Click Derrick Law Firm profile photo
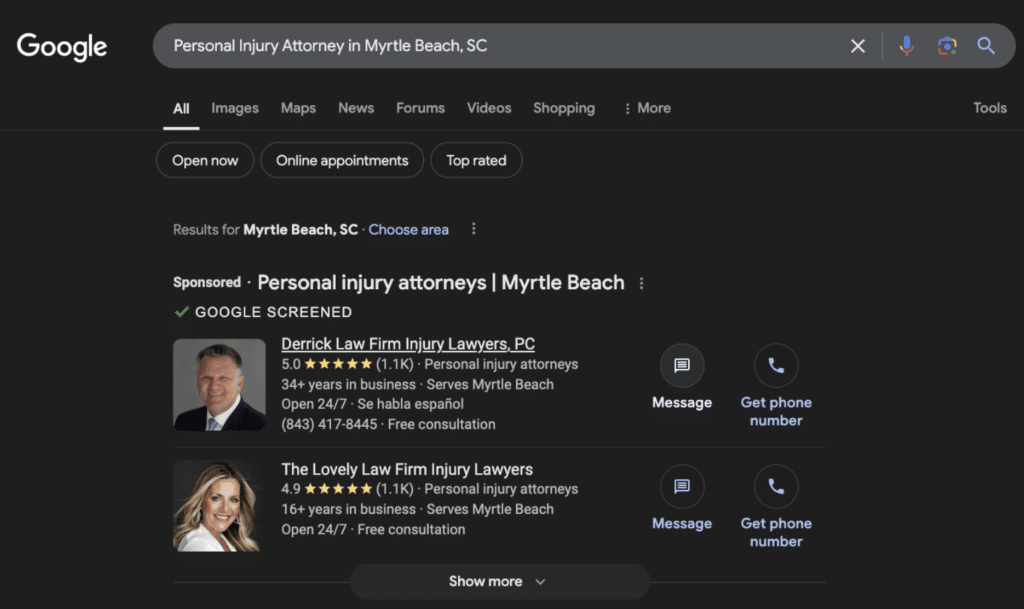The image size is (1024, 609). pos(219,384)
